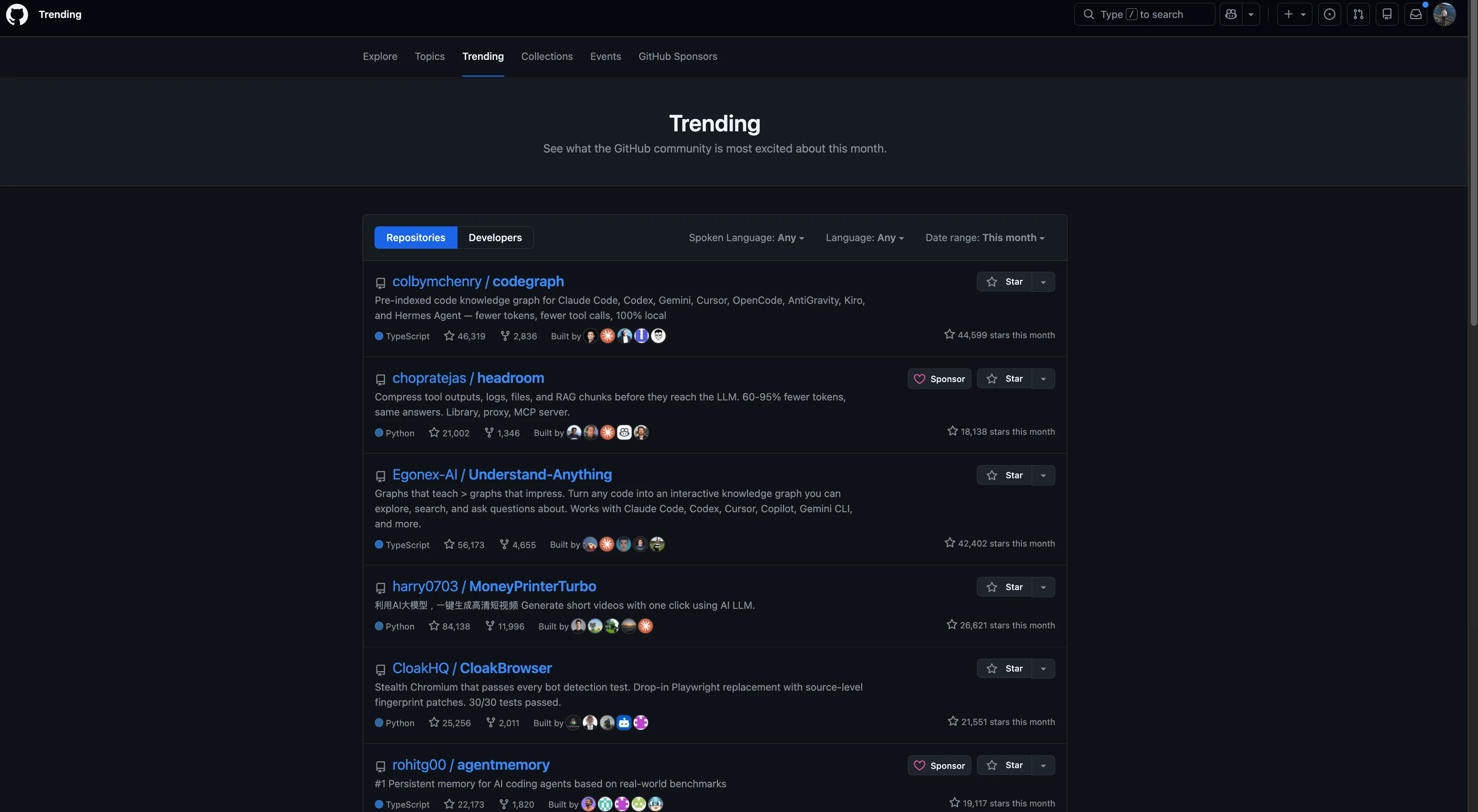Expand the Copilot dropdown arrow
Screen dimensions: 1478x812
pos(1251,14)
